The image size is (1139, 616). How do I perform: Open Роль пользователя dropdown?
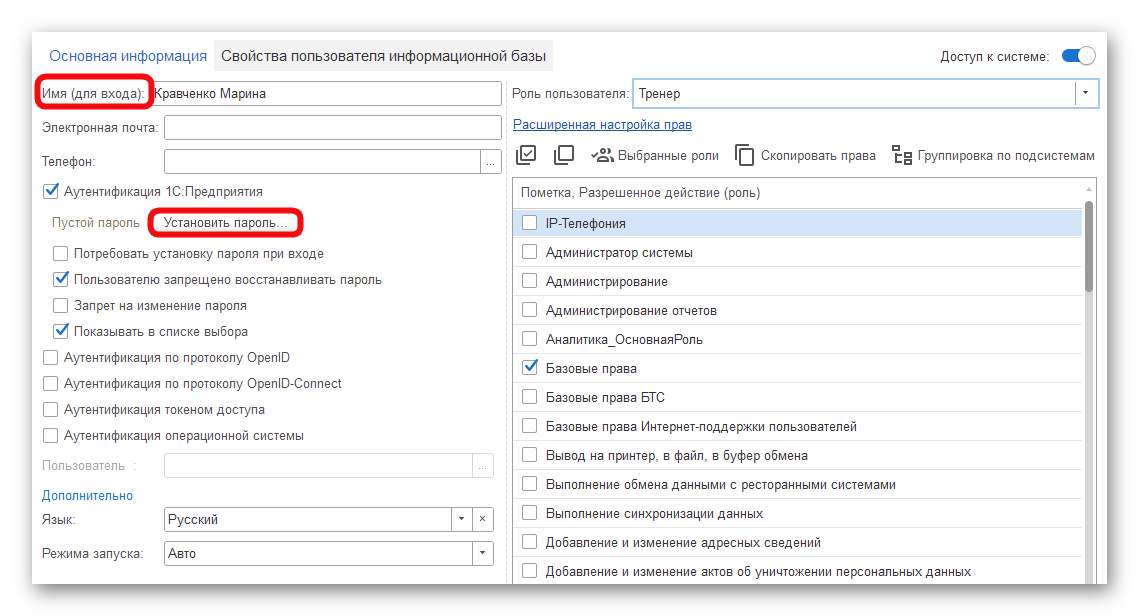1086,93
